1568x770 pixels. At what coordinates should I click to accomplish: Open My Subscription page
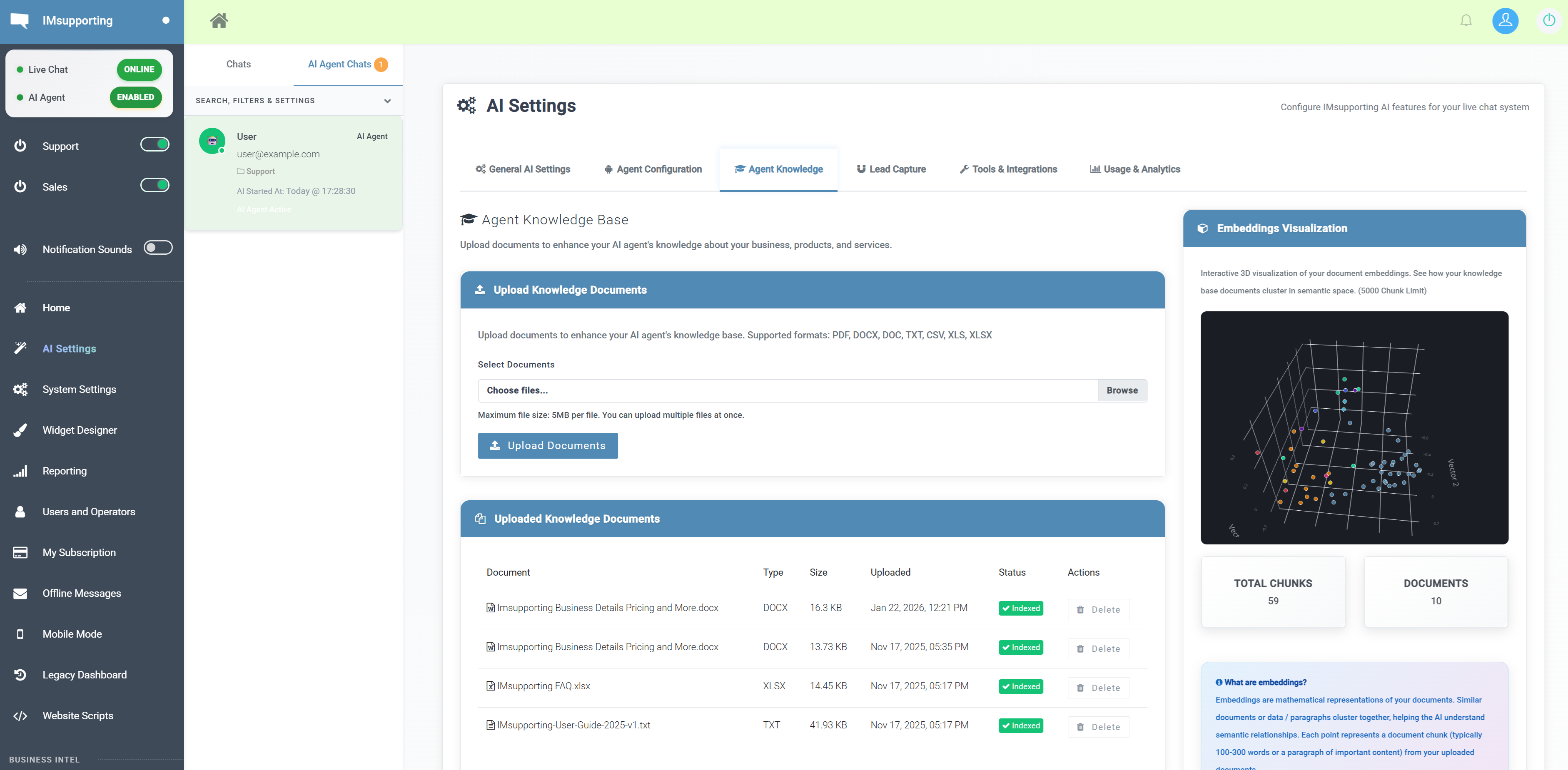click(79, 552)
